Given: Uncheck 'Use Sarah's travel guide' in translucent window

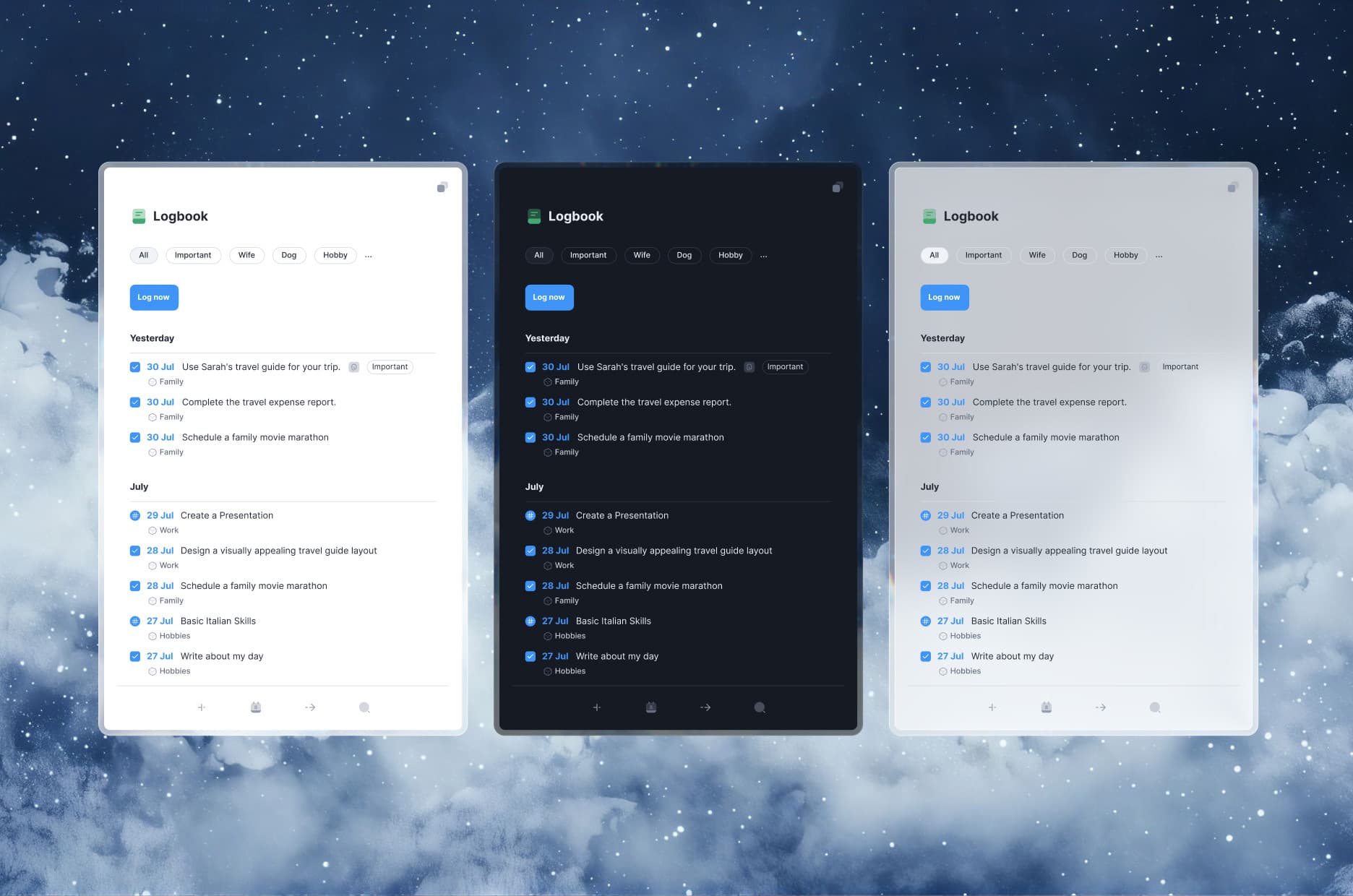Looking at the screenshot, I should coord(926,367).
